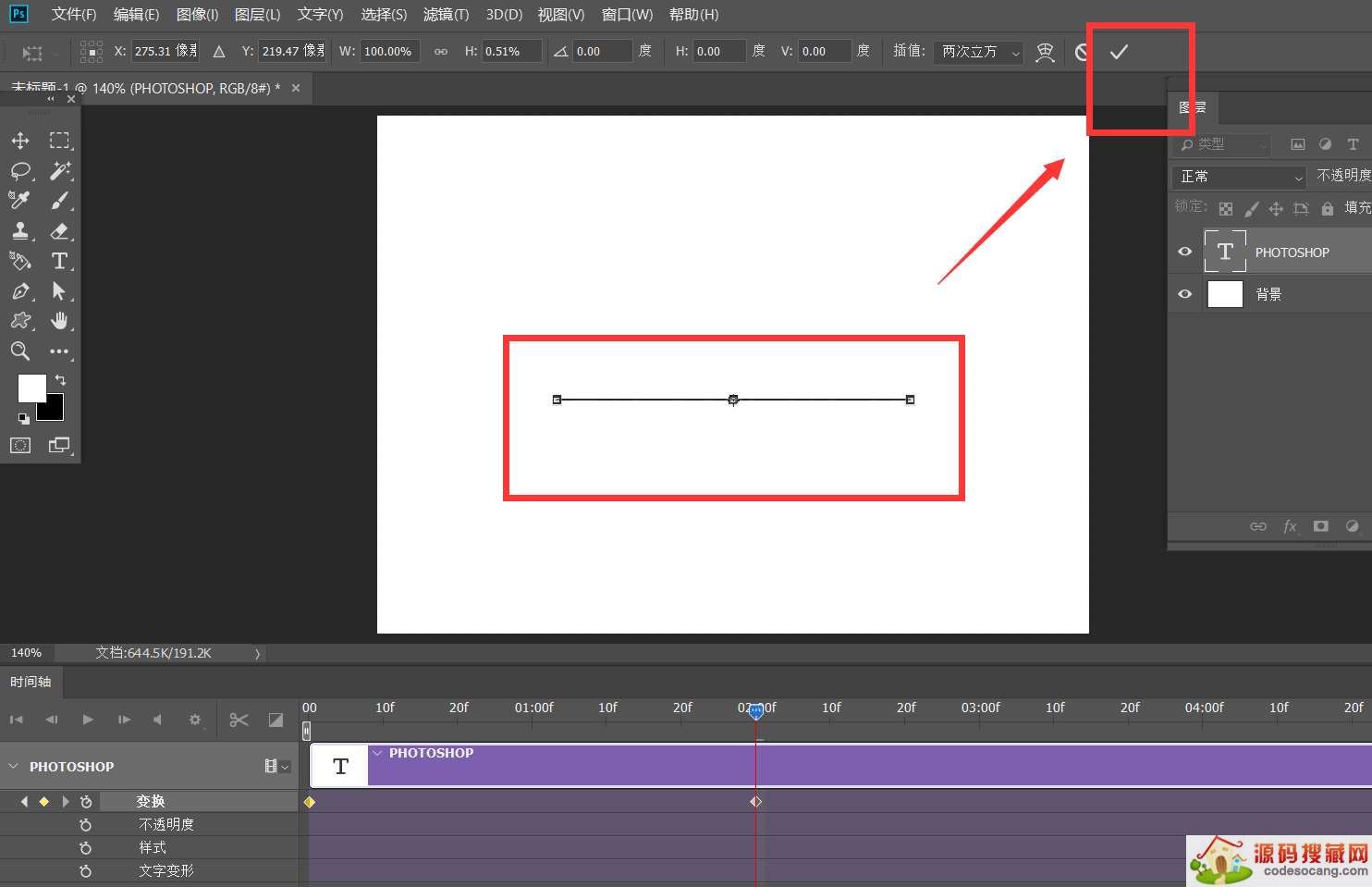
Task: Hide the PHOTOSHOP text layer
Action: 1184,252
